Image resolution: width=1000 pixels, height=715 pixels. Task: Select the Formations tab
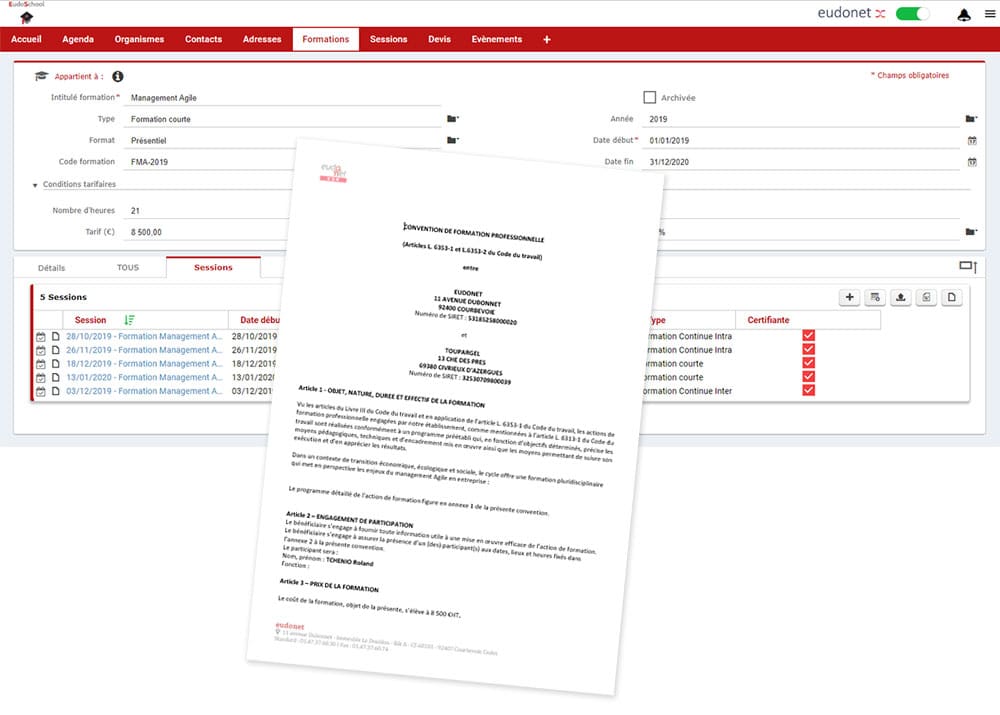pos(325,39)
